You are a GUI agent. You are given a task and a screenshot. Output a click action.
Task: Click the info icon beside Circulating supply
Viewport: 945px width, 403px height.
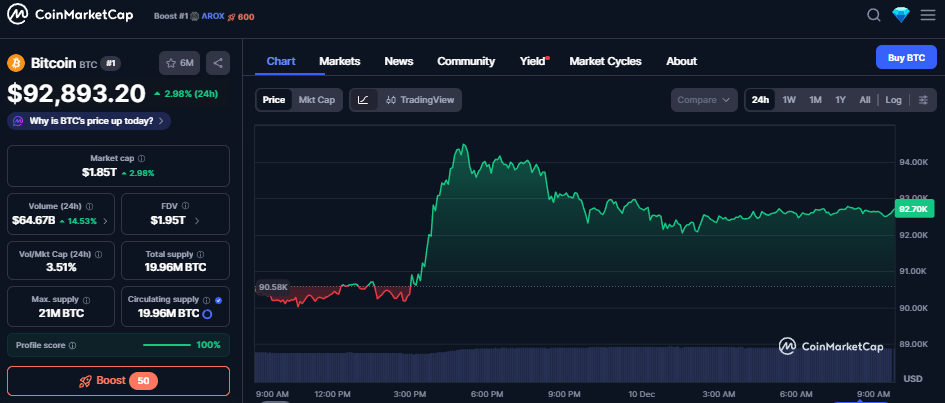206,299
